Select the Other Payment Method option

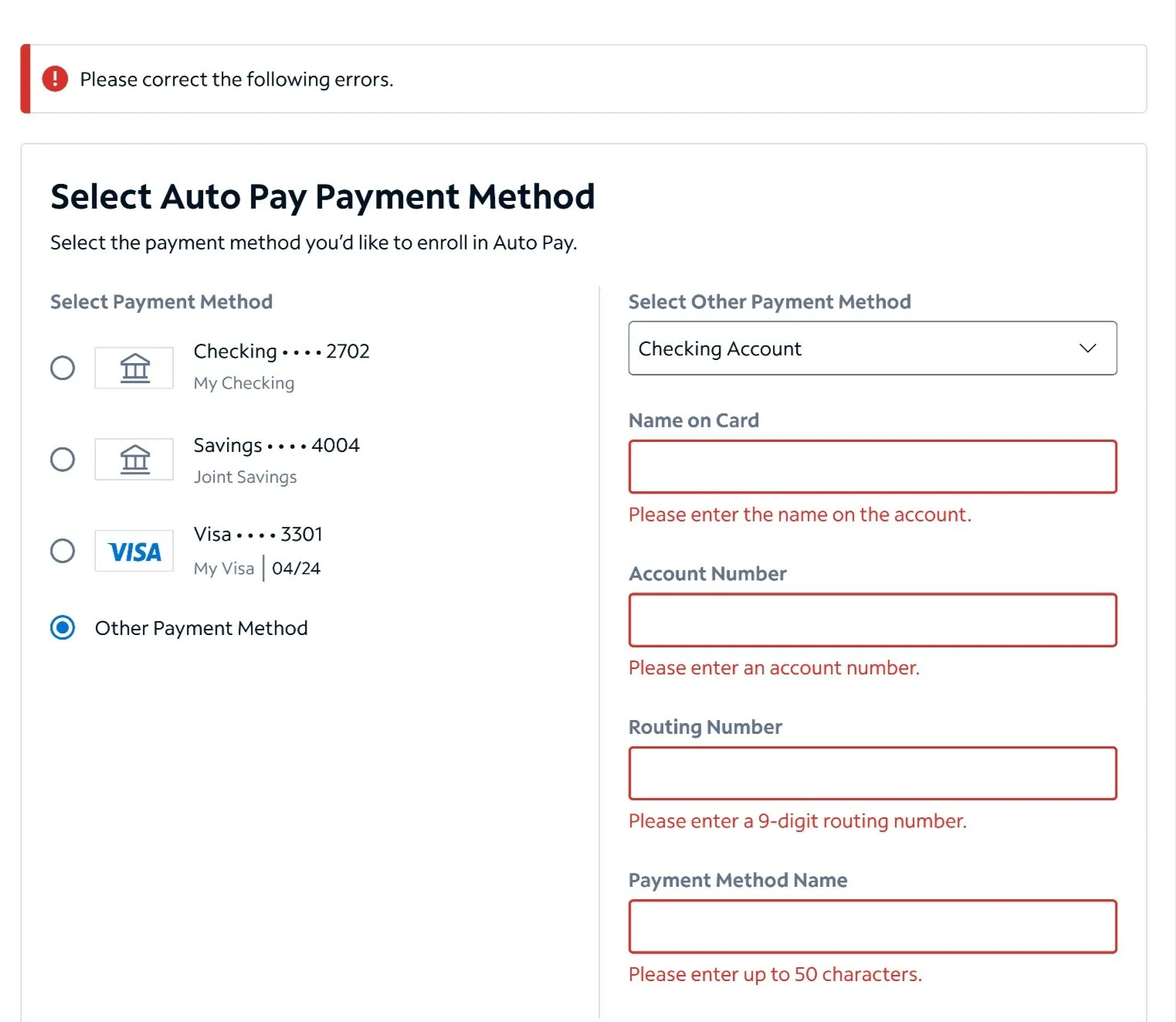[62, 628]
